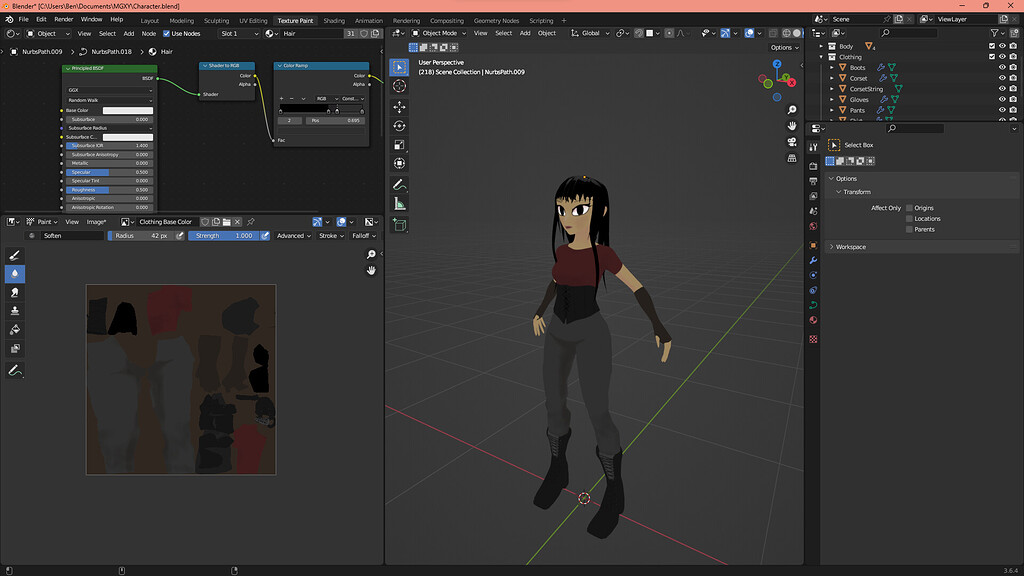Open the Object Mode dropdown
Screen dimensions: 1024x576
point(437,33)
